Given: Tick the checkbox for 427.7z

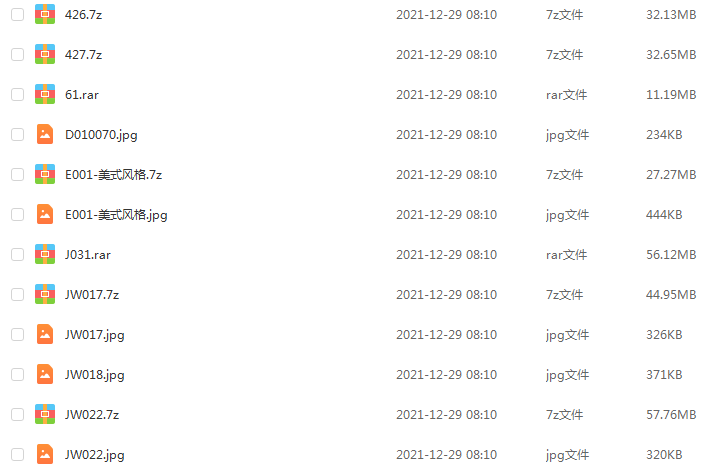Looking at the screenshot, I should 18,55.
